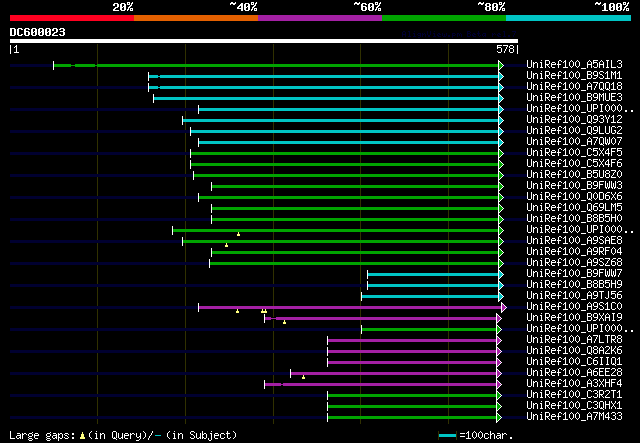Open the UniRef100_A7QQ18 subject label

(x=574, y=87)
